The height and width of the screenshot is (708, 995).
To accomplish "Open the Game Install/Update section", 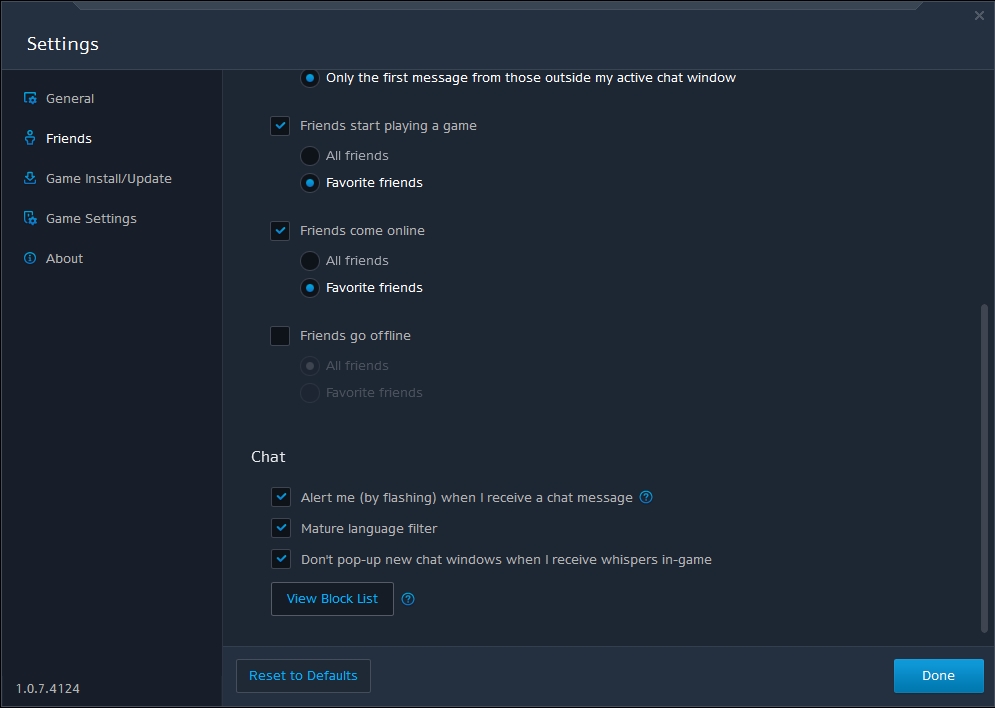I will click(108, 178).
